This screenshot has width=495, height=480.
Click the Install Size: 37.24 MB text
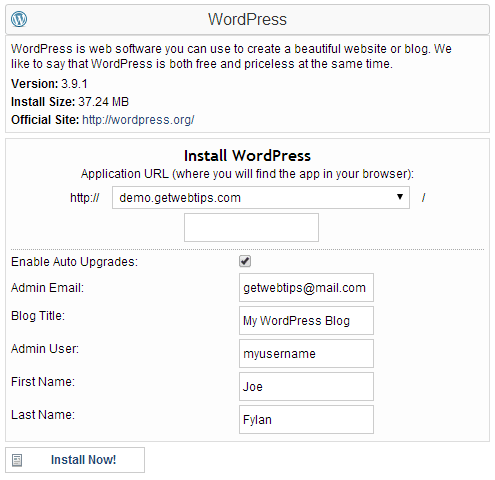click(70, 102)
